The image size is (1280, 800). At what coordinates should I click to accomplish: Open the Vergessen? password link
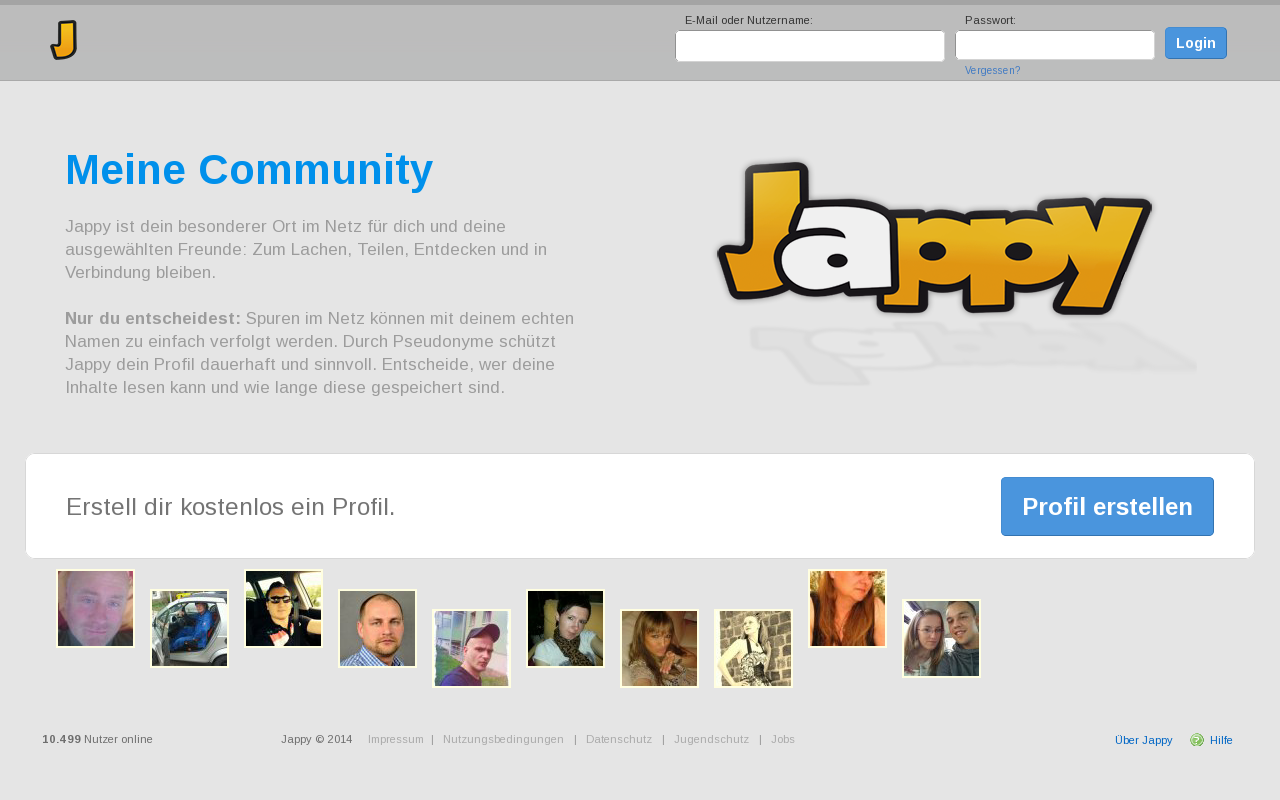(993, 71)
